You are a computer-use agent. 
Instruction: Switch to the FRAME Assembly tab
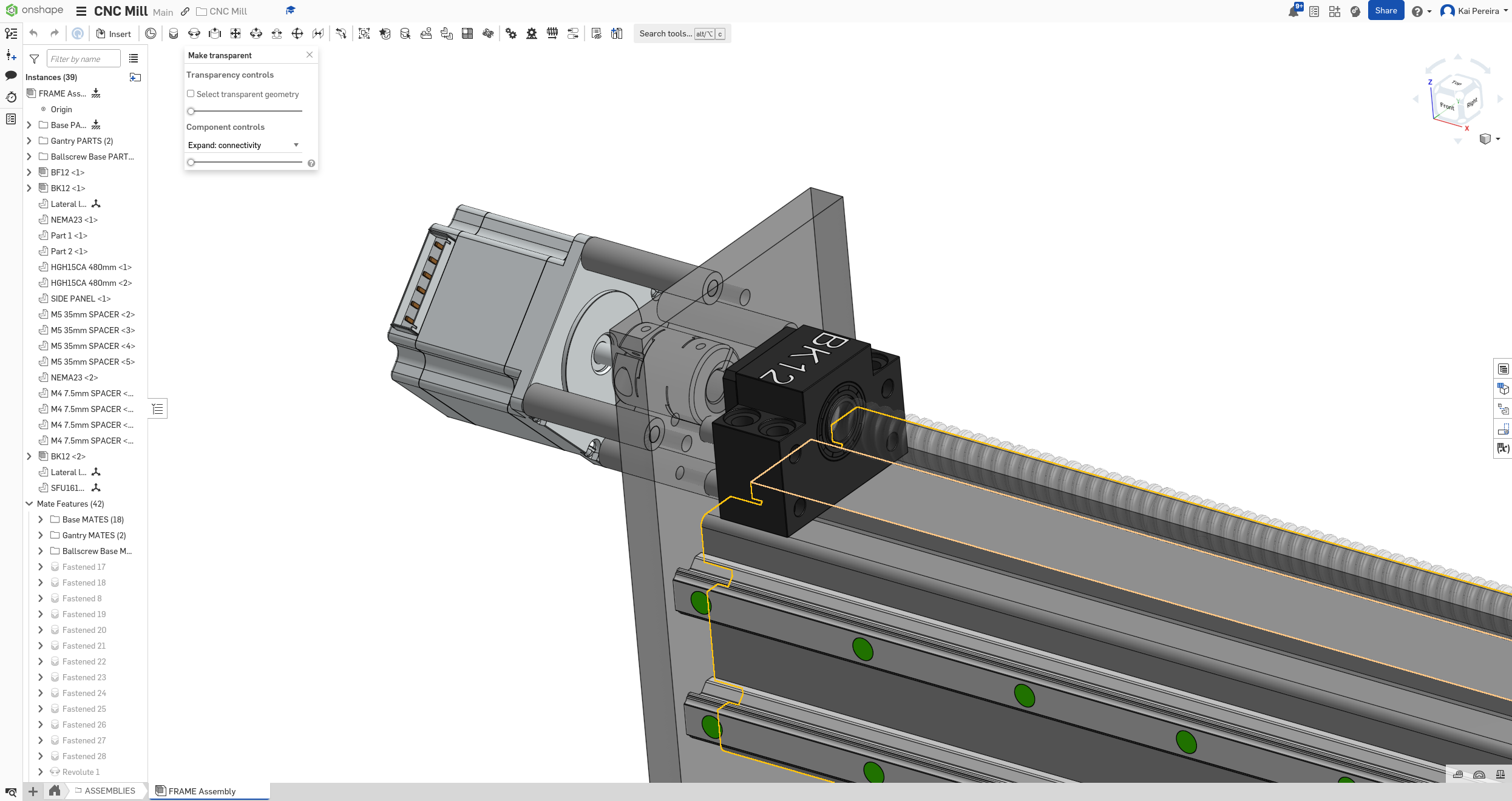click(x=202, y=791)
